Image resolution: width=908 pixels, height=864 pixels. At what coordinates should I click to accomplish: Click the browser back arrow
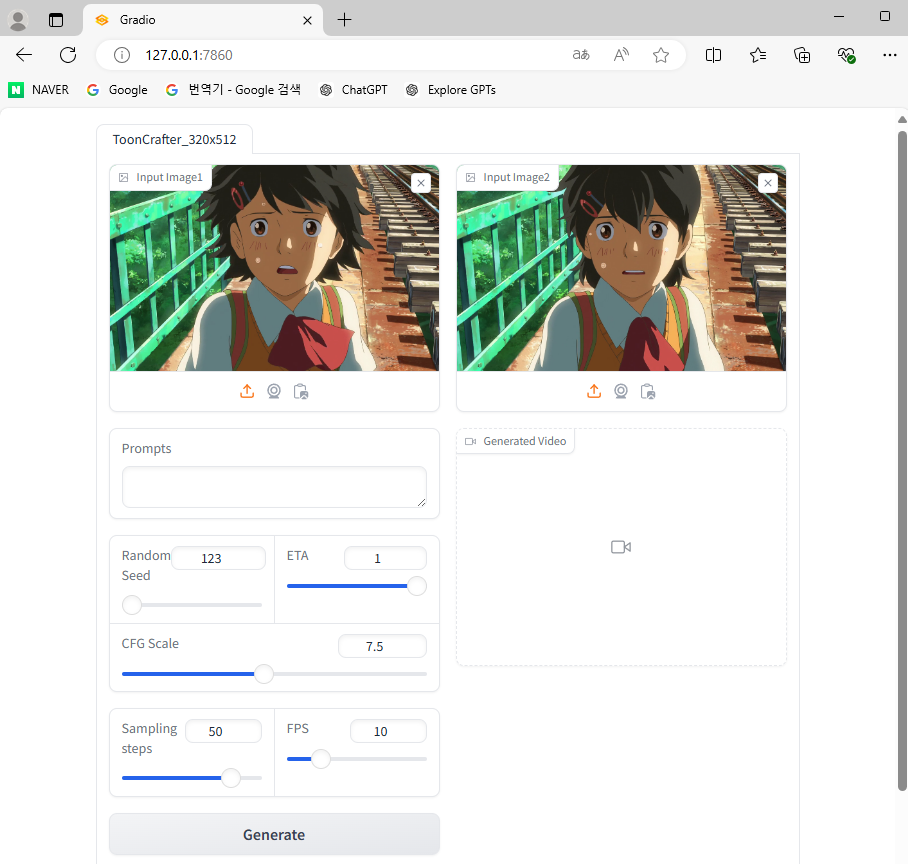(24, 55)
